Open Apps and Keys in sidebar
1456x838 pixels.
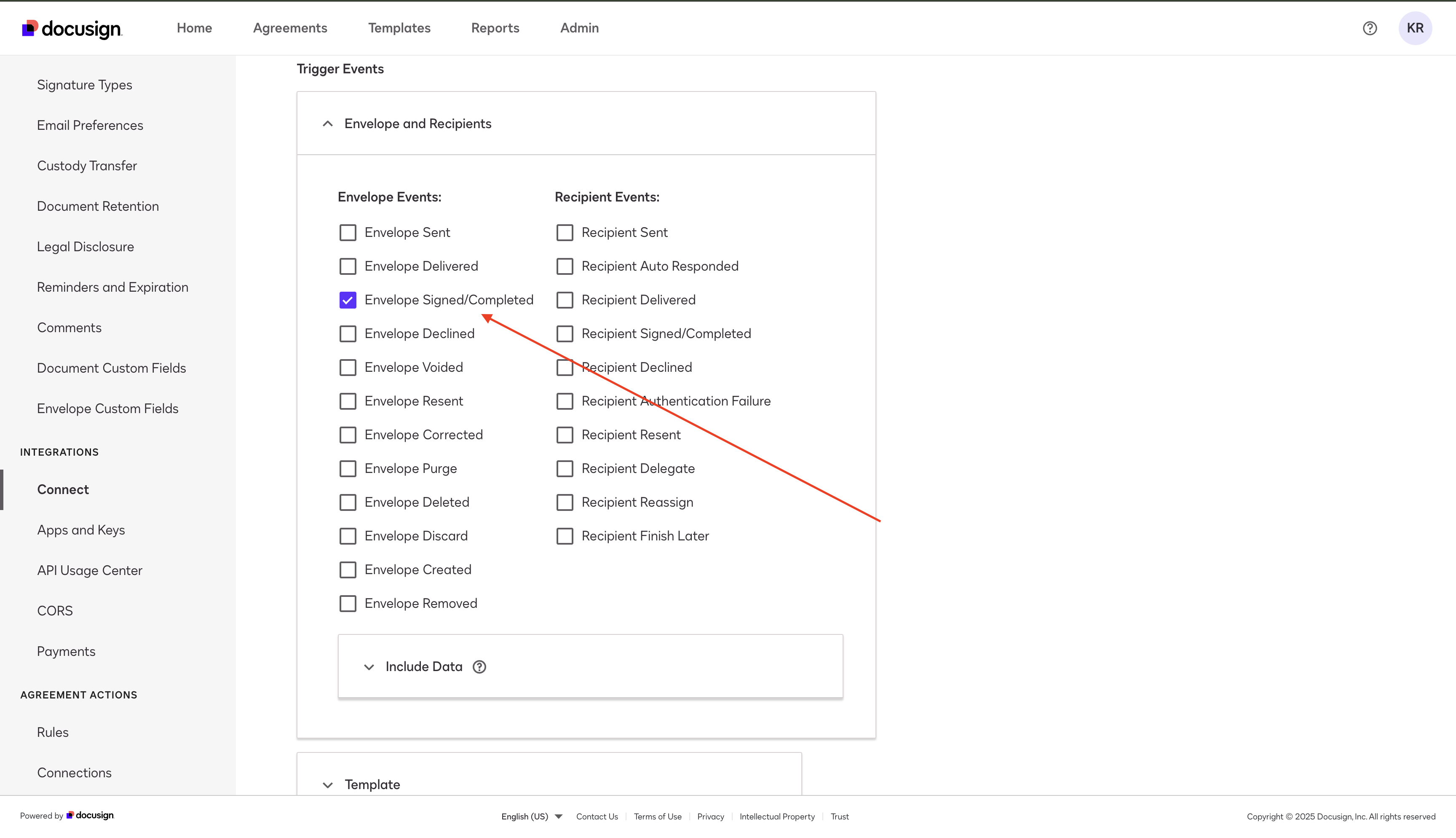[81, 530]
